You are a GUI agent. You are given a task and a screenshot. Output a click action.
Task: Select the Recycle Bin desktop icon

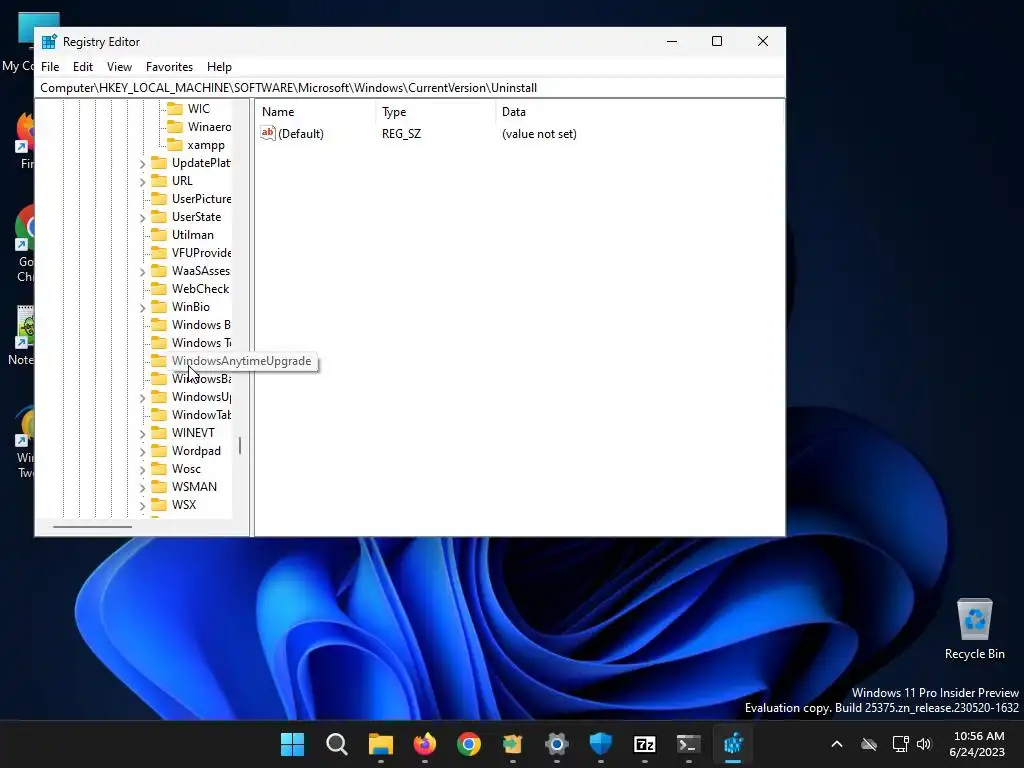point(974,629)
